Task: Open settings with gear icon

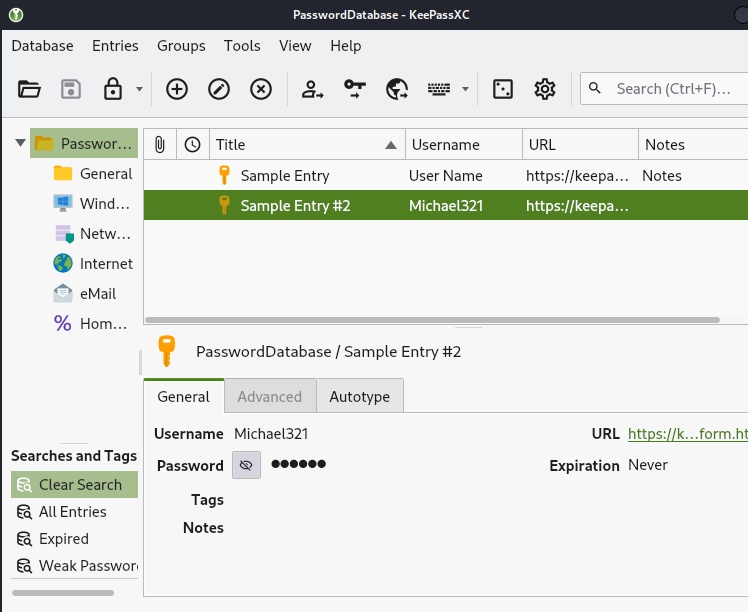Action: (544, 89)
